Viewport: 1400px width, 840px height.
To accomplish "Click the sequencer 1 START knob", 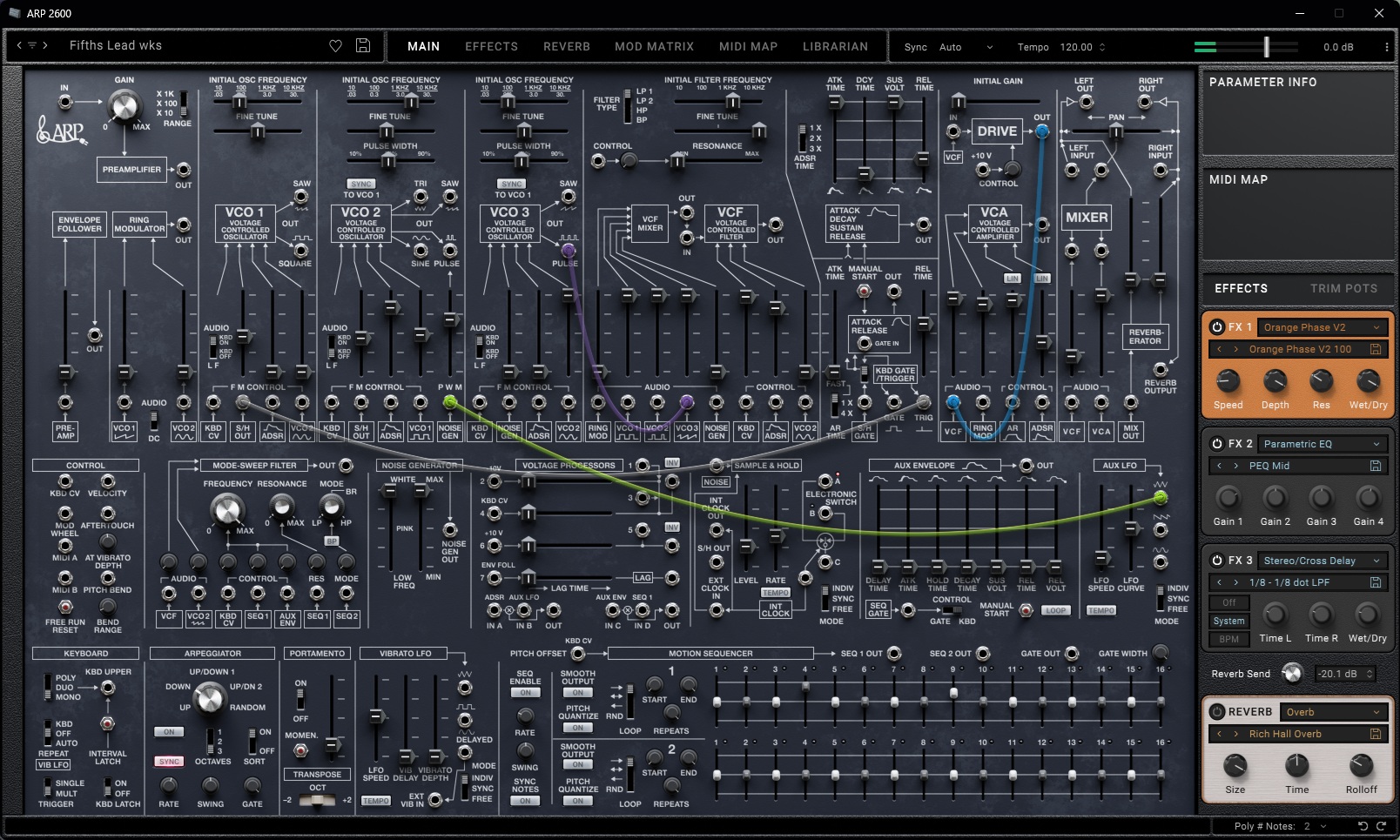I will click(655, 685).
